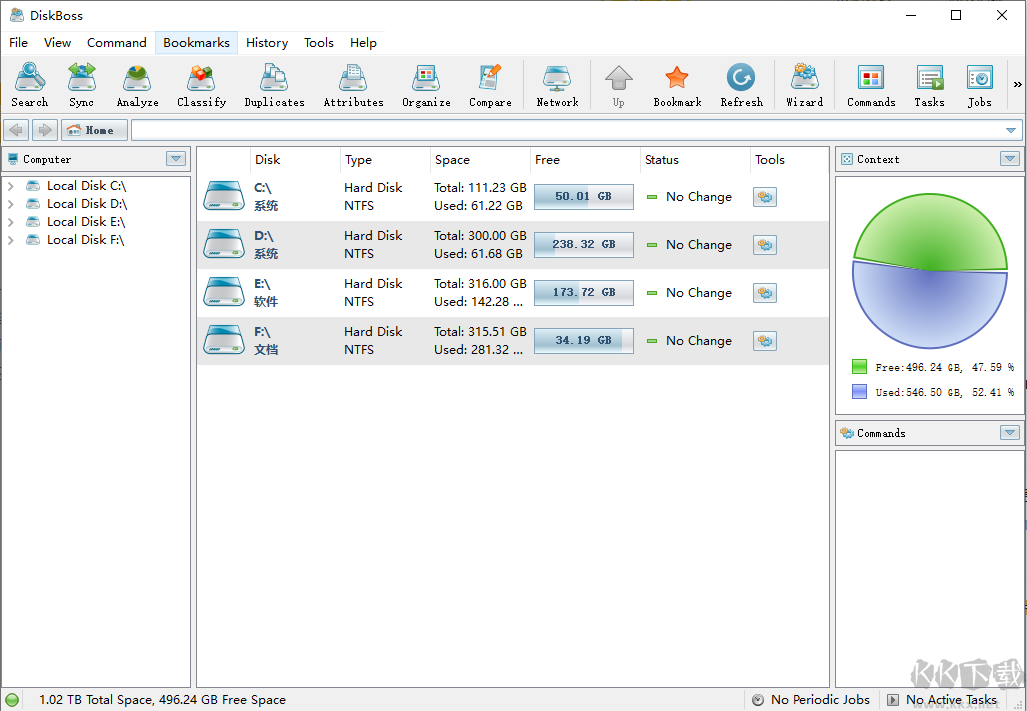Click the green status indicator in status bar
Image resolution: width=1027 pixels, height=711 pixels.
point(12,700)
